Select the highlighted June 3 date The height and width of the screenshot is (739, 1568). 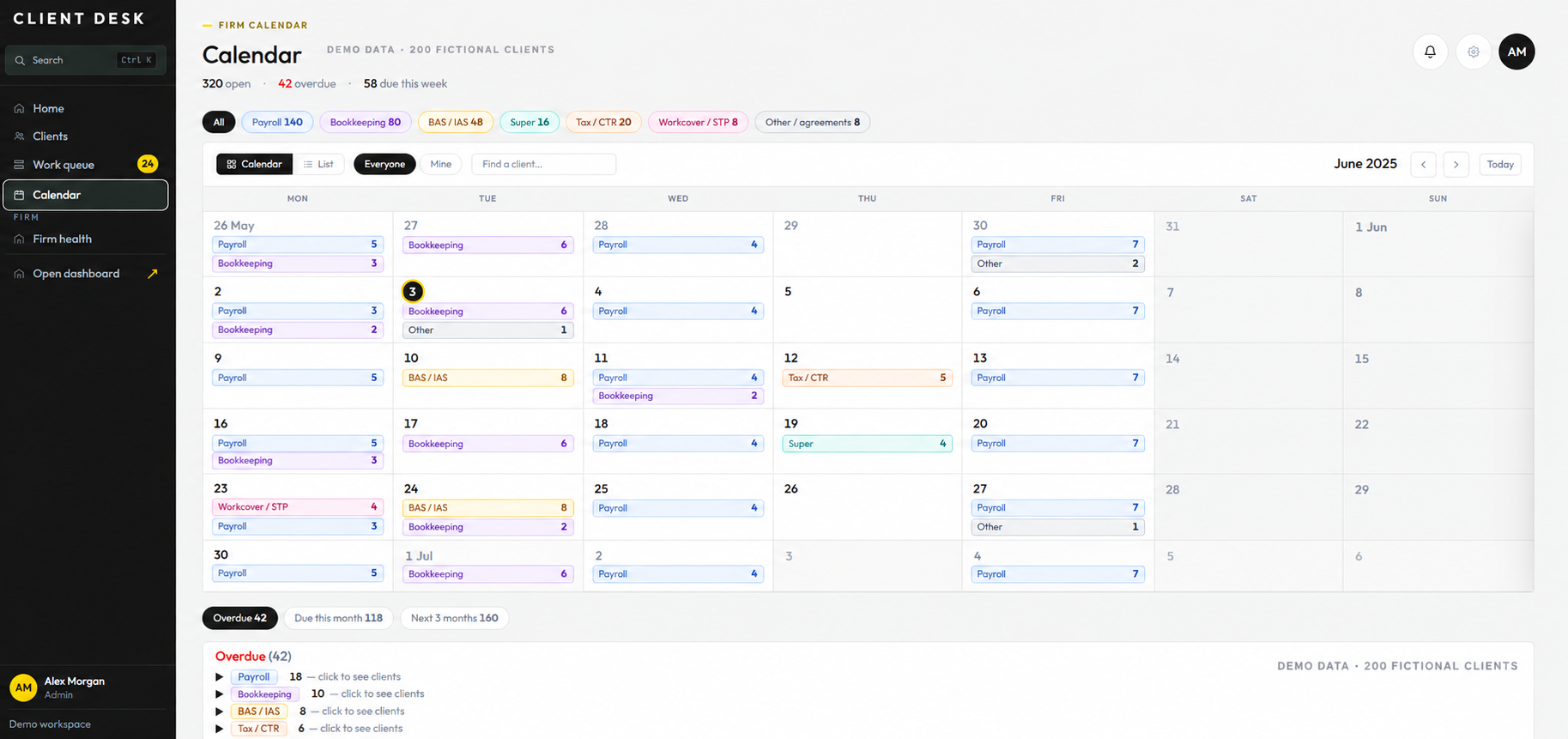(x=412, y=292)
